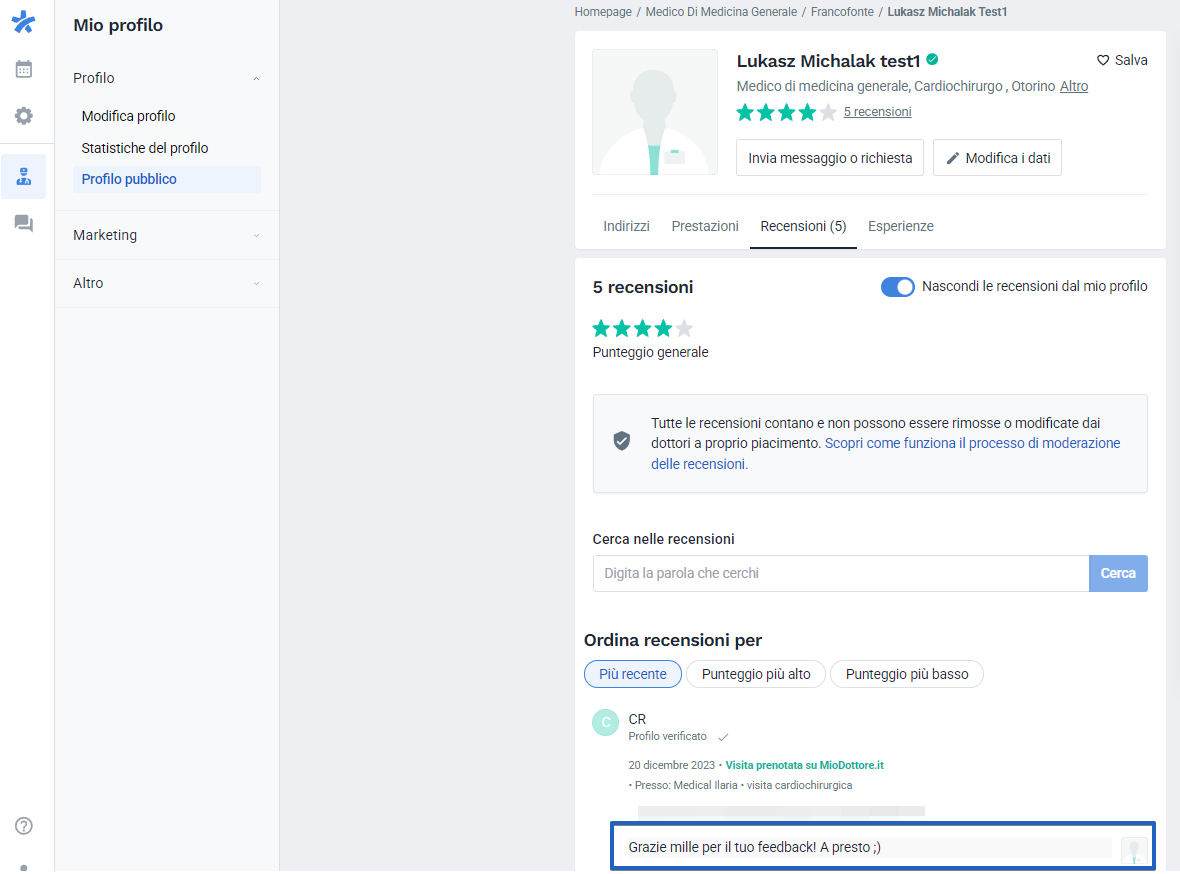This screenshot has width=1180, height=874.
Task: Click the Salva save label
Action: pos(1130,60)
